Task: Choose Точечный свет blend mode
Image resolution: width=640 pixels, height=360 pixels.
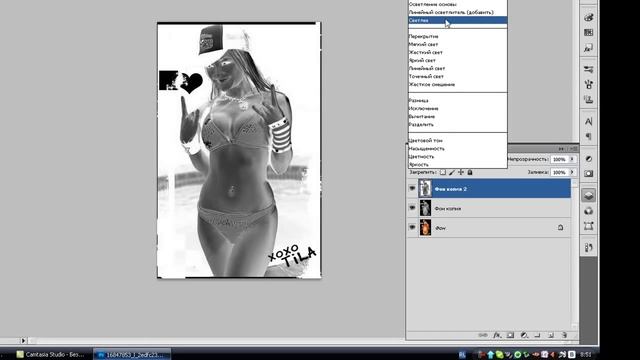Action: pos(458,76)
